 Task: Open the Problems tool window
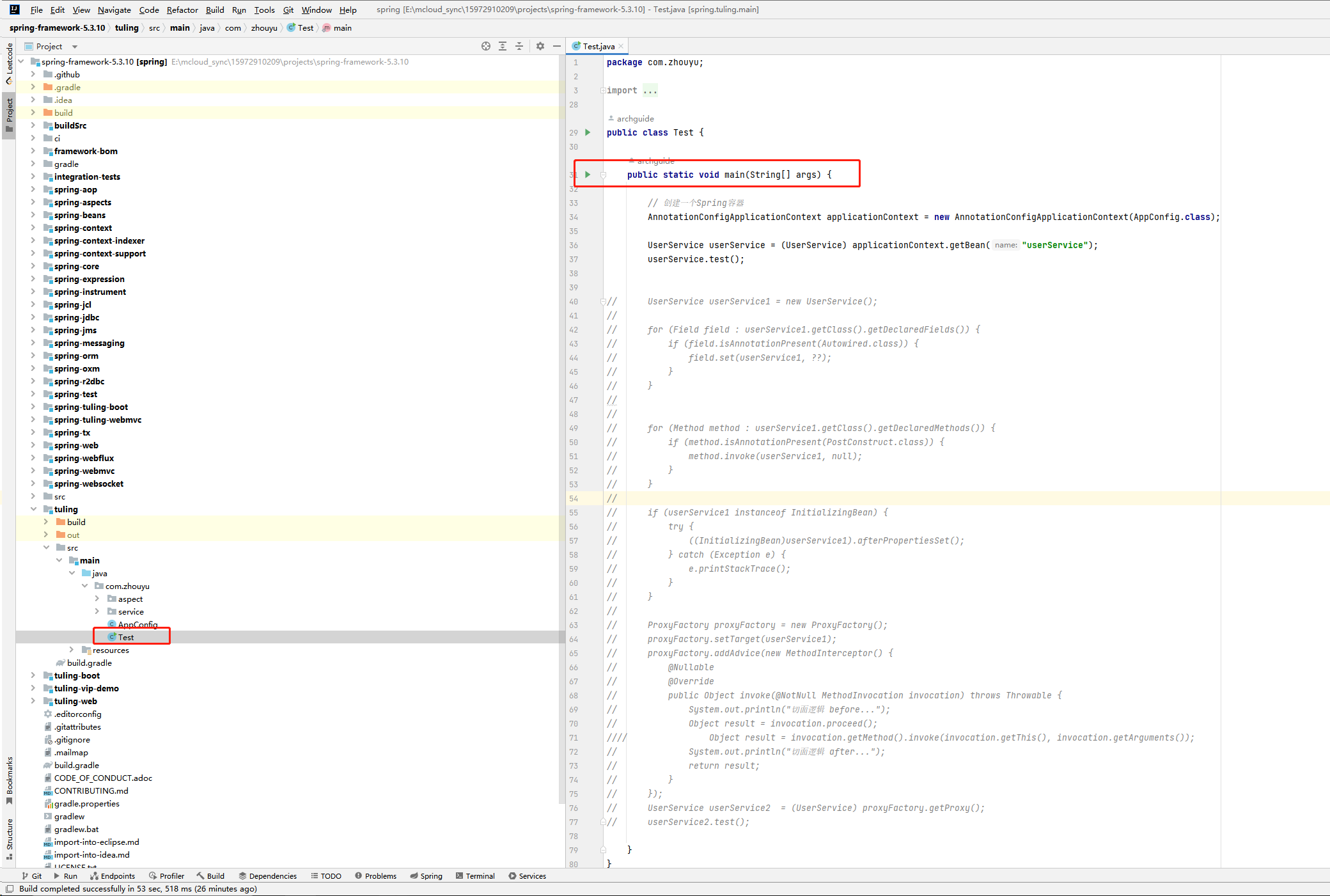376,876
